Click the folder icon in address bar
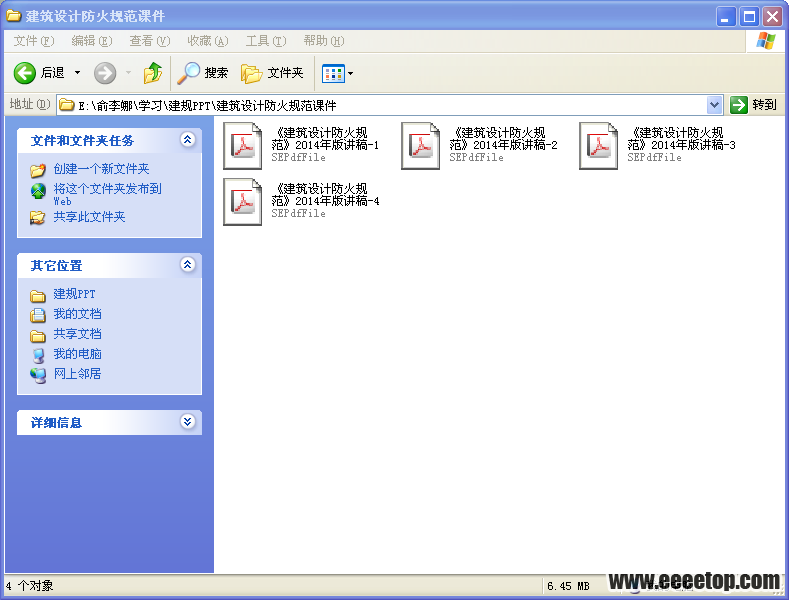Screen dimensions: 789x600 click(x=66, y=105)
